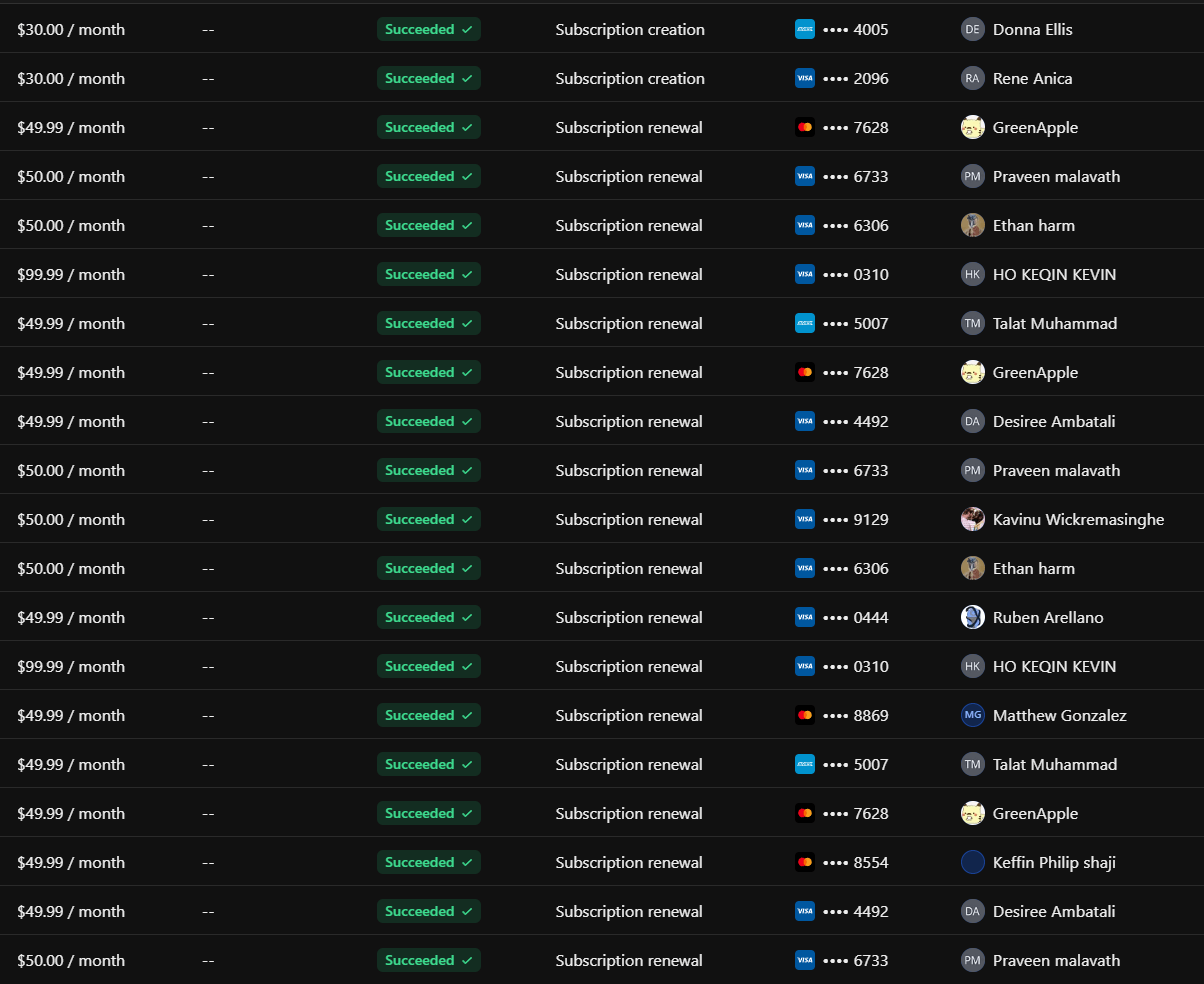
Task: Click Donna Ellis's DE avatar
Action: (x=973, y=30)
